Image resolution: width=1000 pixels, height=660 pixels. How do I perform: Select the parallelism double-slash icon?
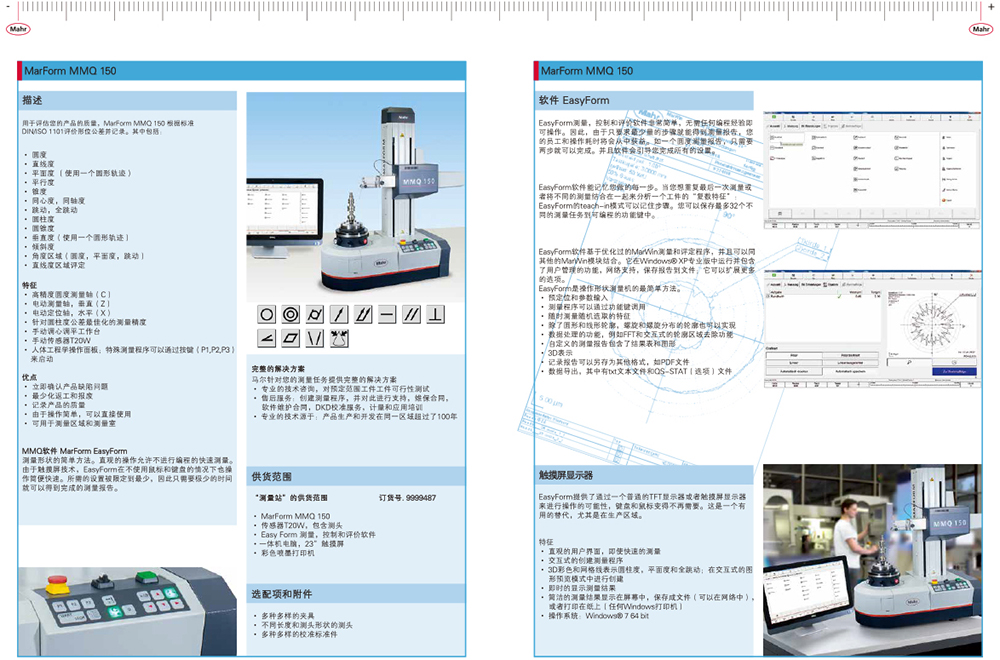(x=411, y=314)
